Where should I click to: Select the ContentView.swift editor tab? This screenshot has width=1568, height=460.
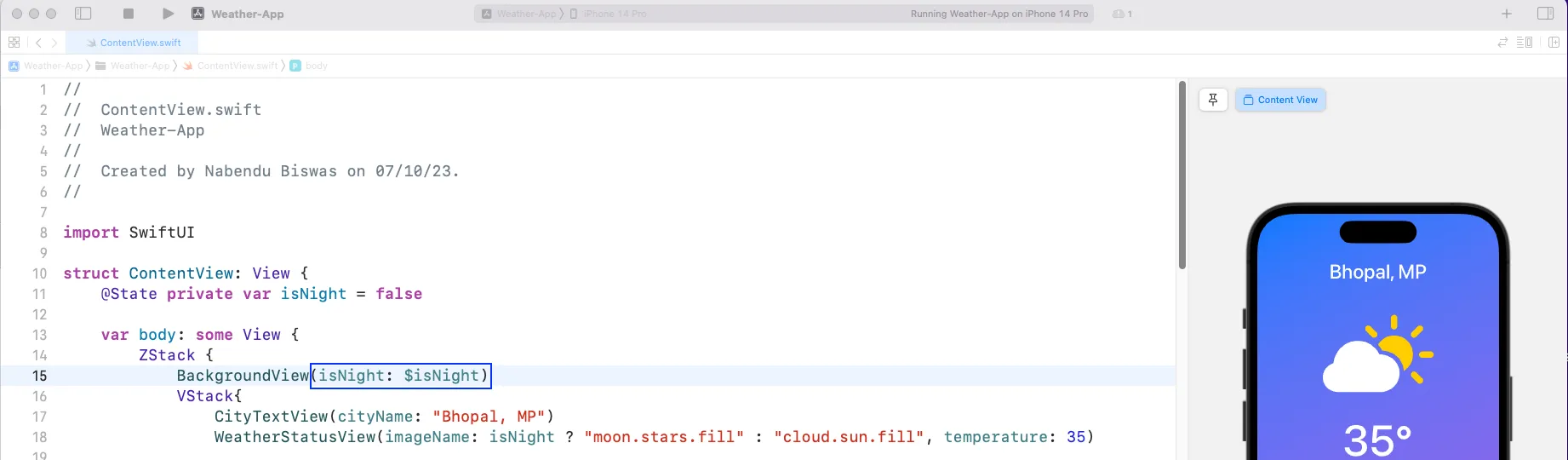[134, 42]
